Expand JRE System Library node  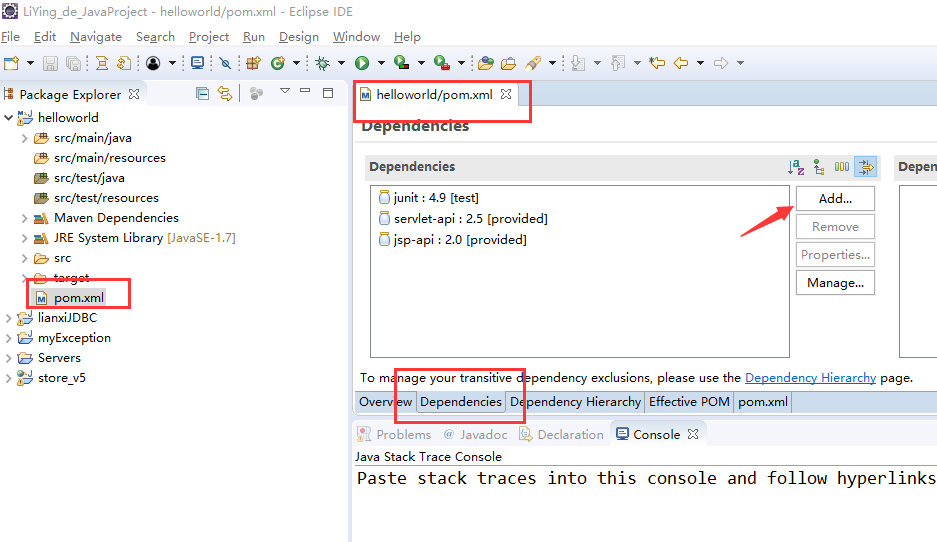24,238
